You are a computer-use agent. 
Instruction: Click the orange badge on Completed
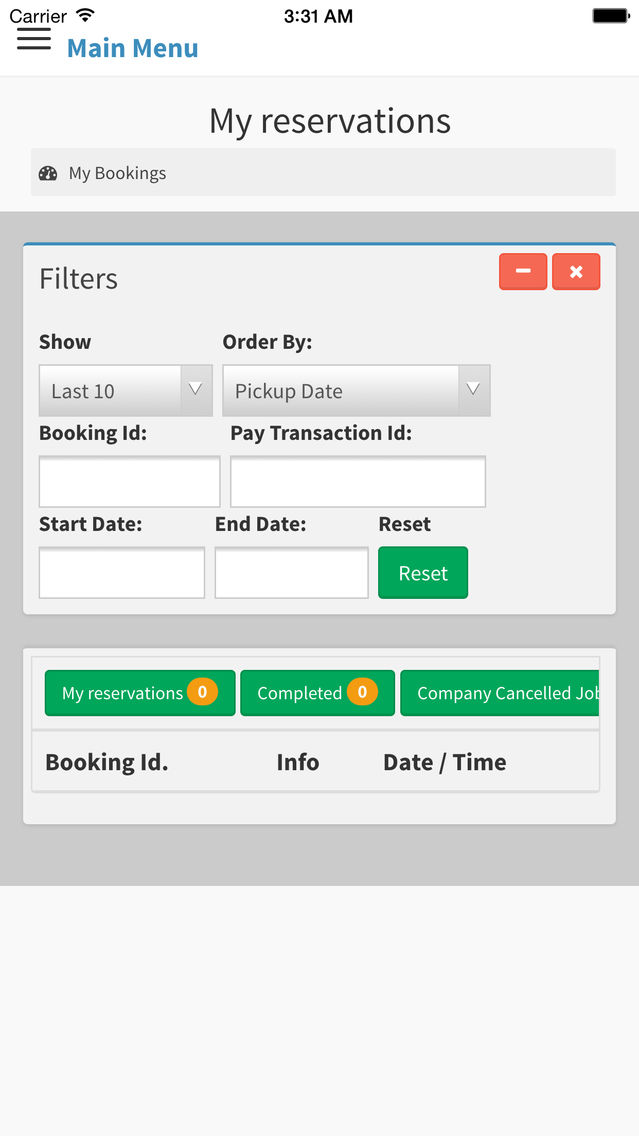(x=363, y=691)
